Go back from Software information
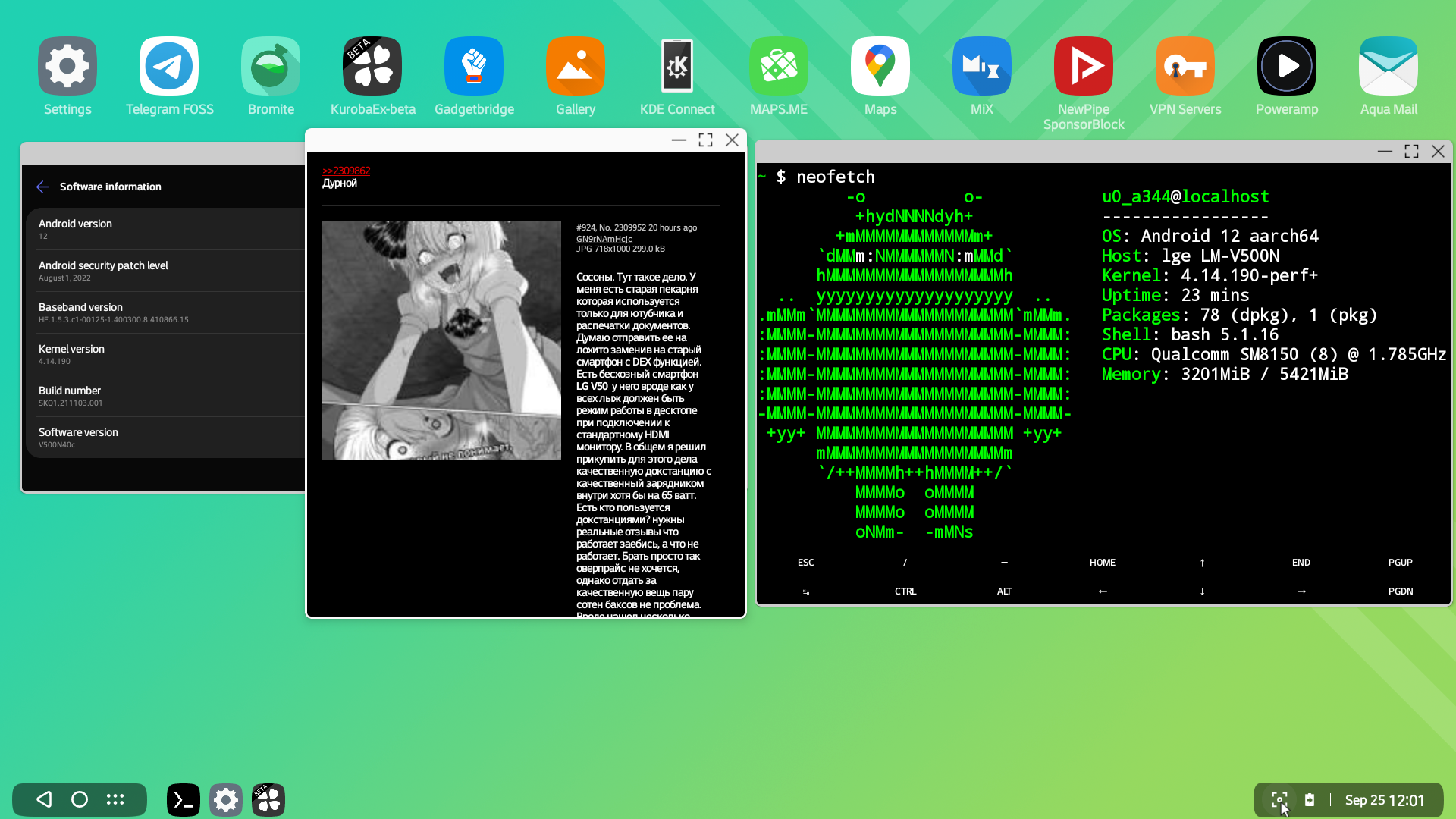 point(42,187)
